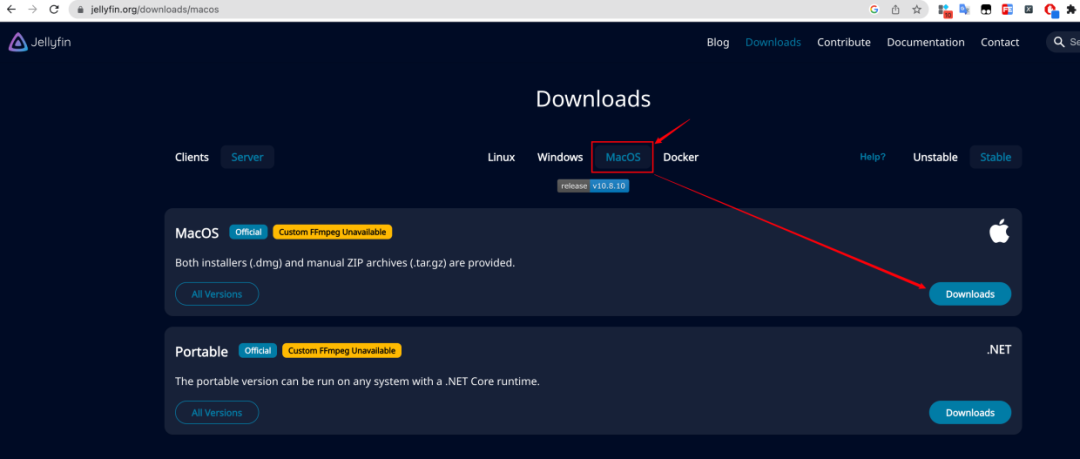Open Documentation in navigation

(x=926, y=43)
